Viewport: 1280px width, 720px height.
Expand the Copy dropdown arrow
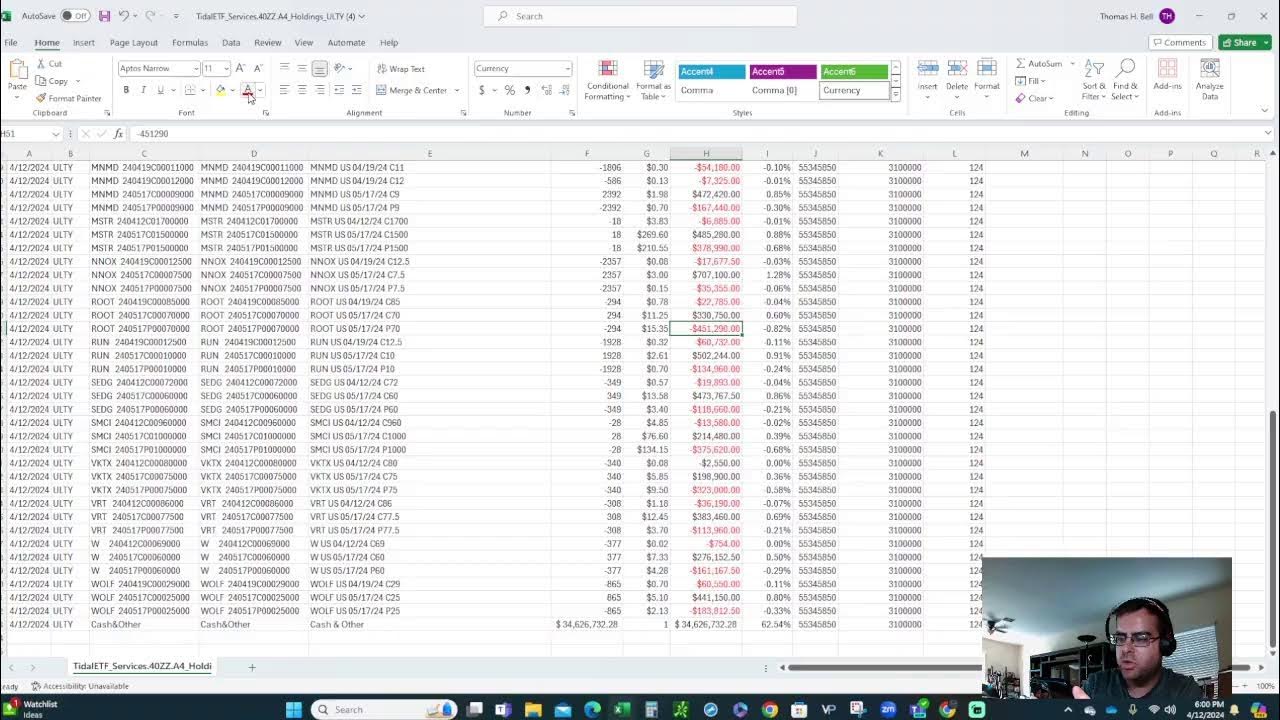76,81
